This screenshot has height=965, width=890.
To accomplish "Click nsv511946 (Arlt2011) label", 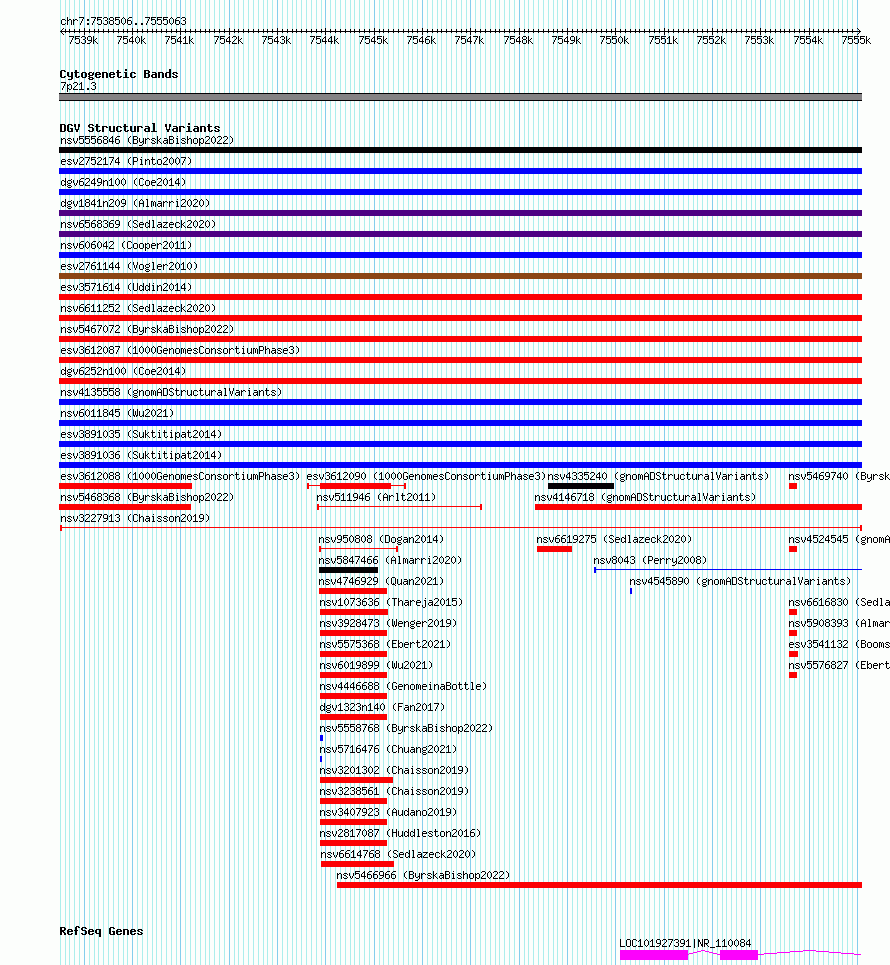I will (376, 497).
